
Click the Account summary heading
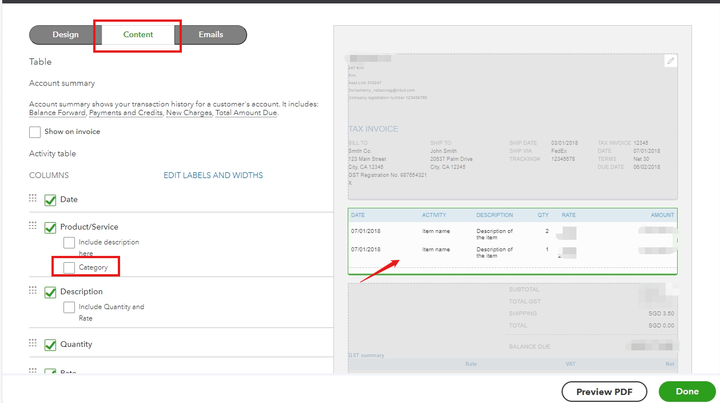pyautogui.click(x=62, y=83)
